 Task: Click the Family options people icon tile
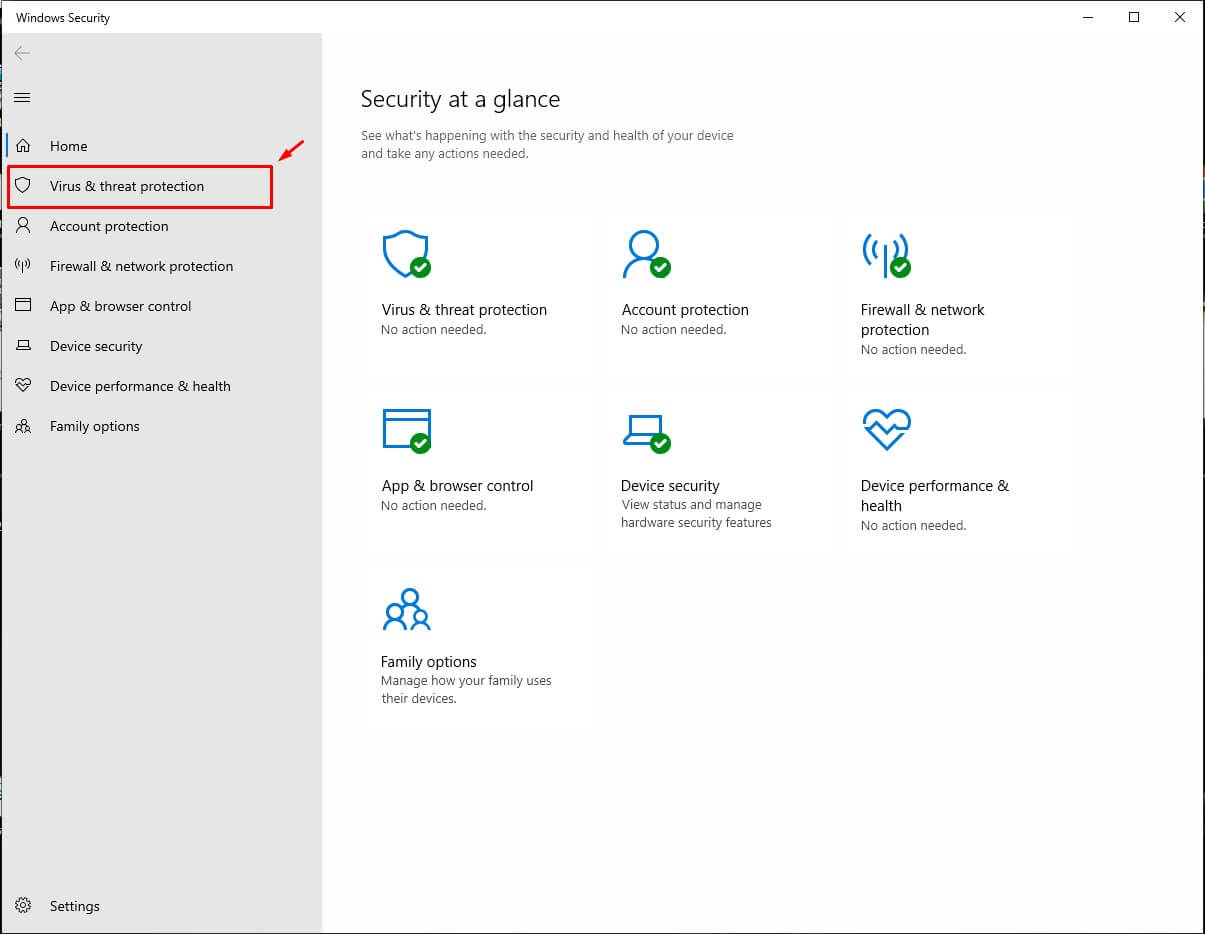pos(406,608)
